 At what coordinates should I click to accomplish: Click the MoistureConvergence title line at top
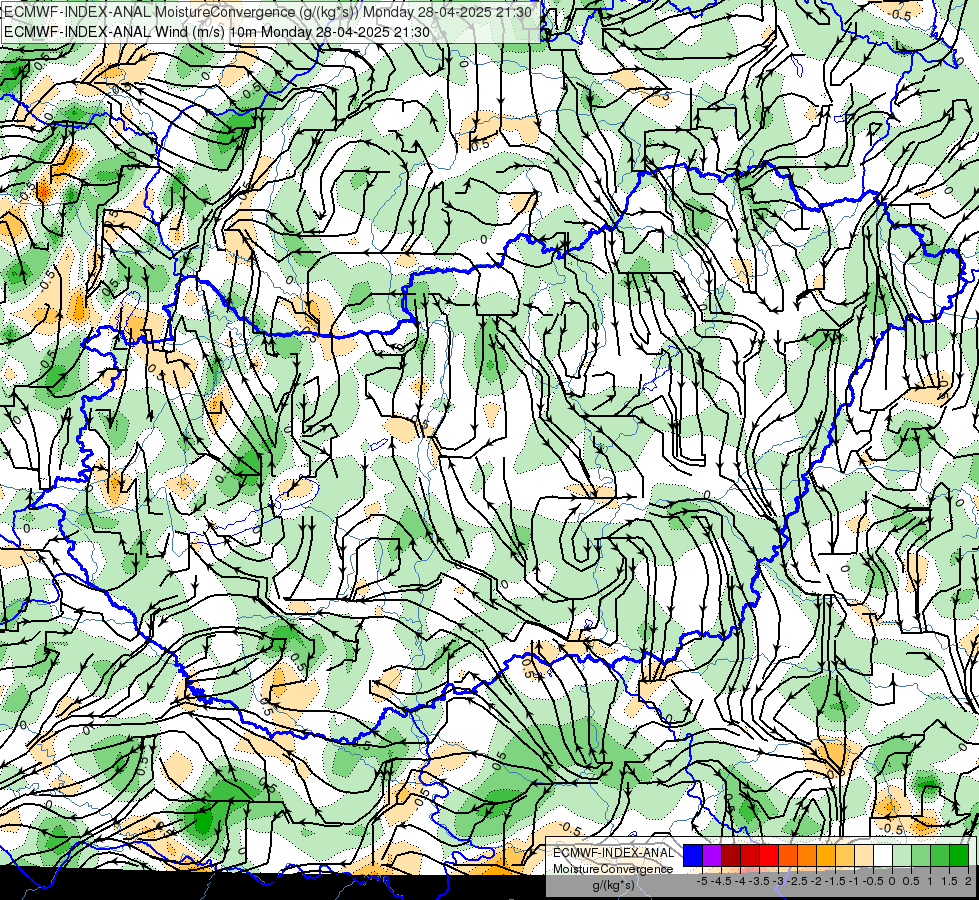[x=267, y=12]
